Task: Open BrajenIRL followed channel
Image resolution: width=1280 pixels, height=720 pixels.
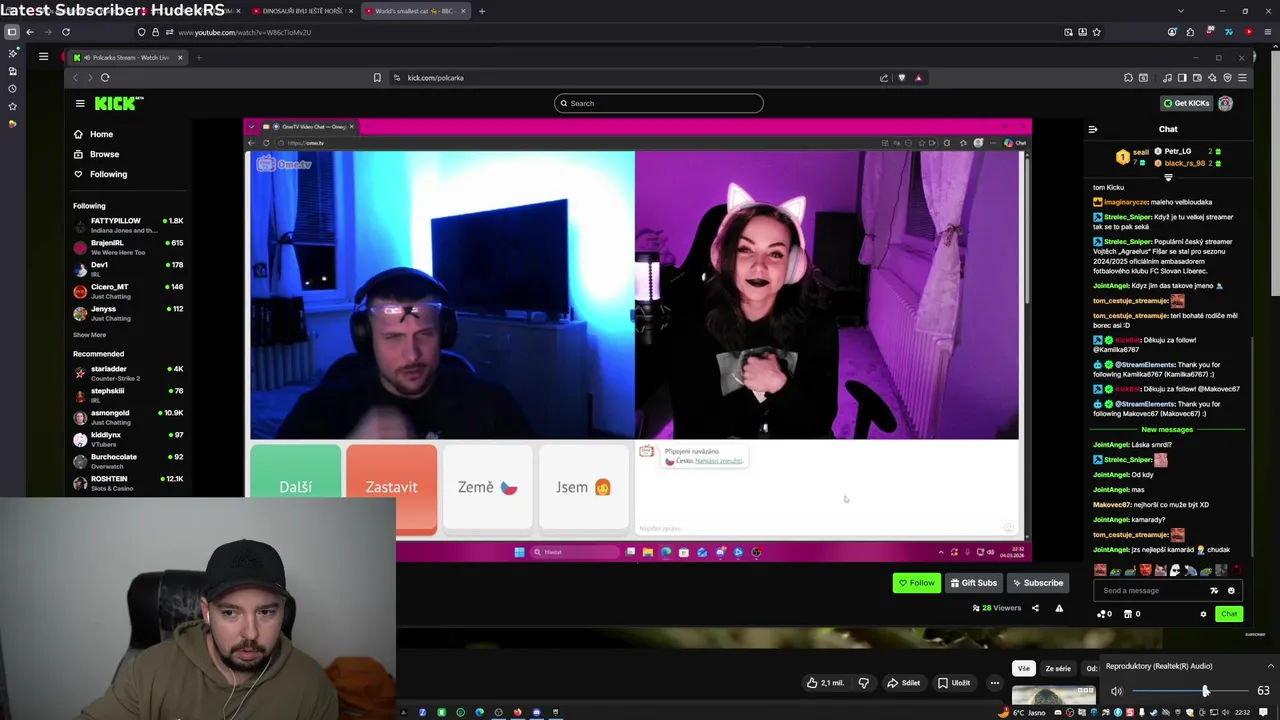Action: [x=128, y=247]
